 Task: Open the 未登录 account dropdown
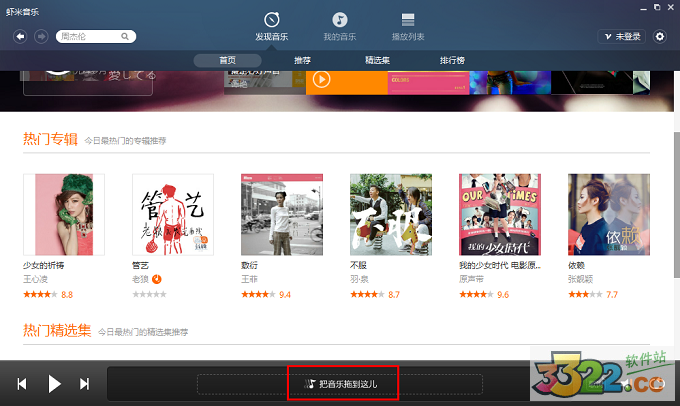coord(622,36)
